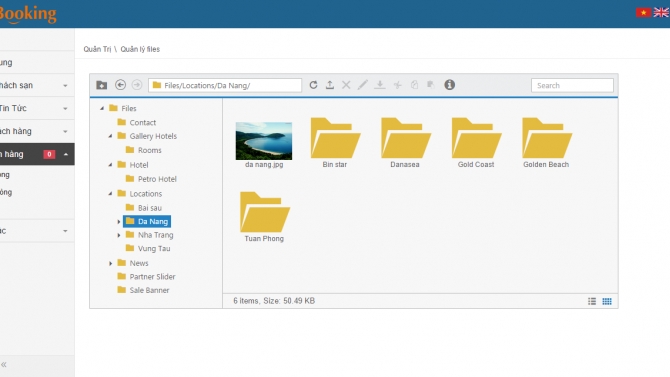Select Bai sau folder in tree
Screen dimensions: 670x377
(144, 208)
